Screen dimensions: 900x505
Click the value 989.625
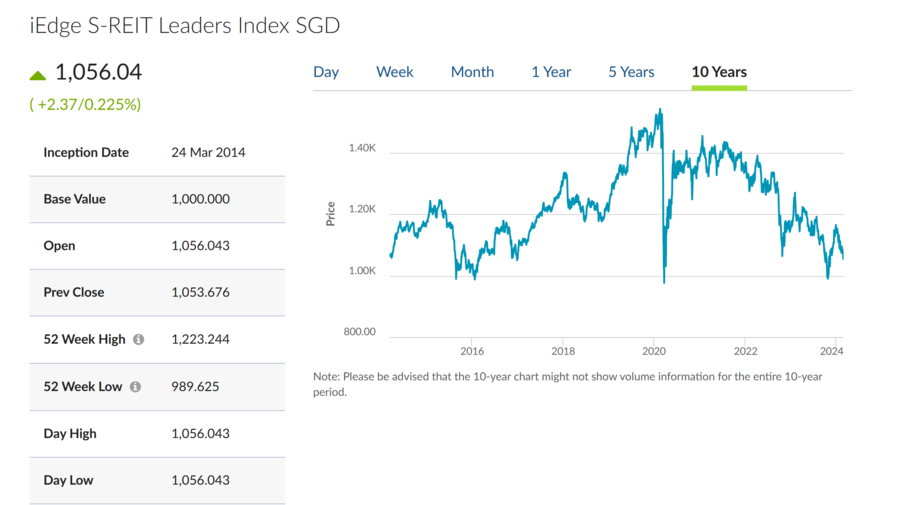[195, 387]
